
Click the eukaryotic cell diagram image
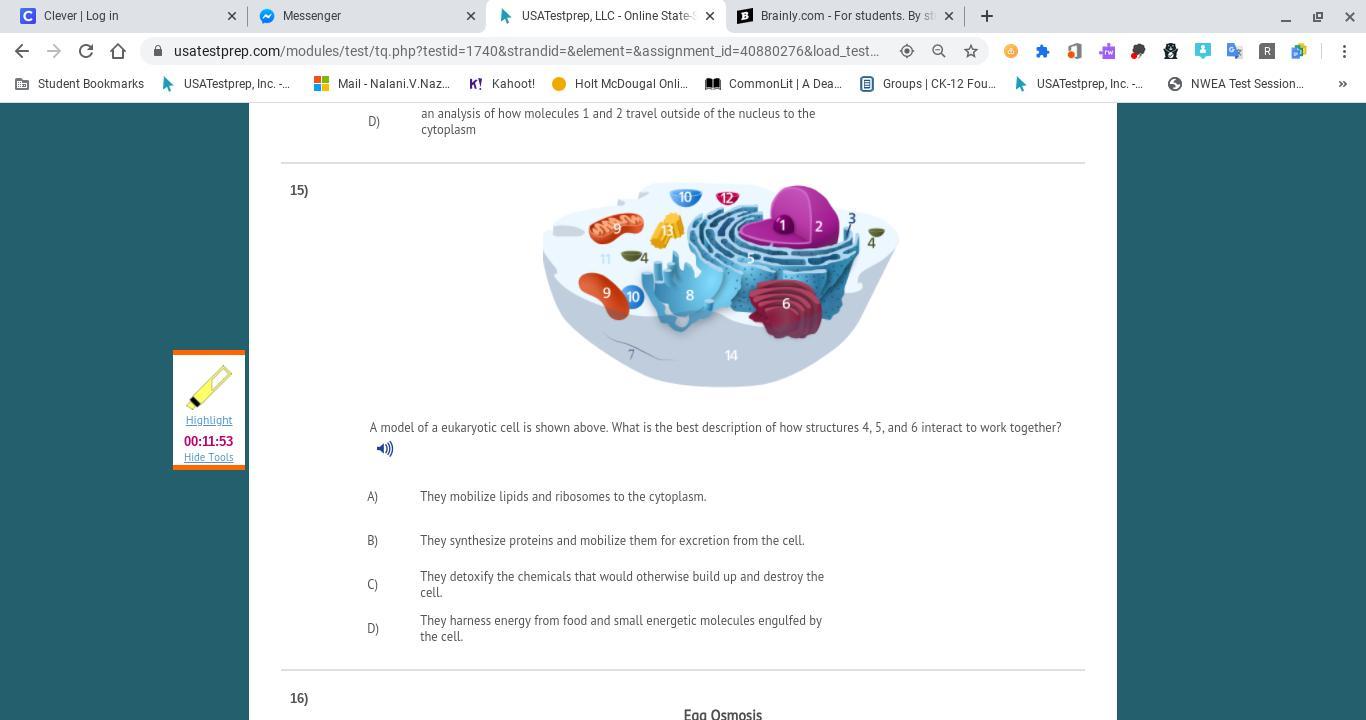point(720,285)
